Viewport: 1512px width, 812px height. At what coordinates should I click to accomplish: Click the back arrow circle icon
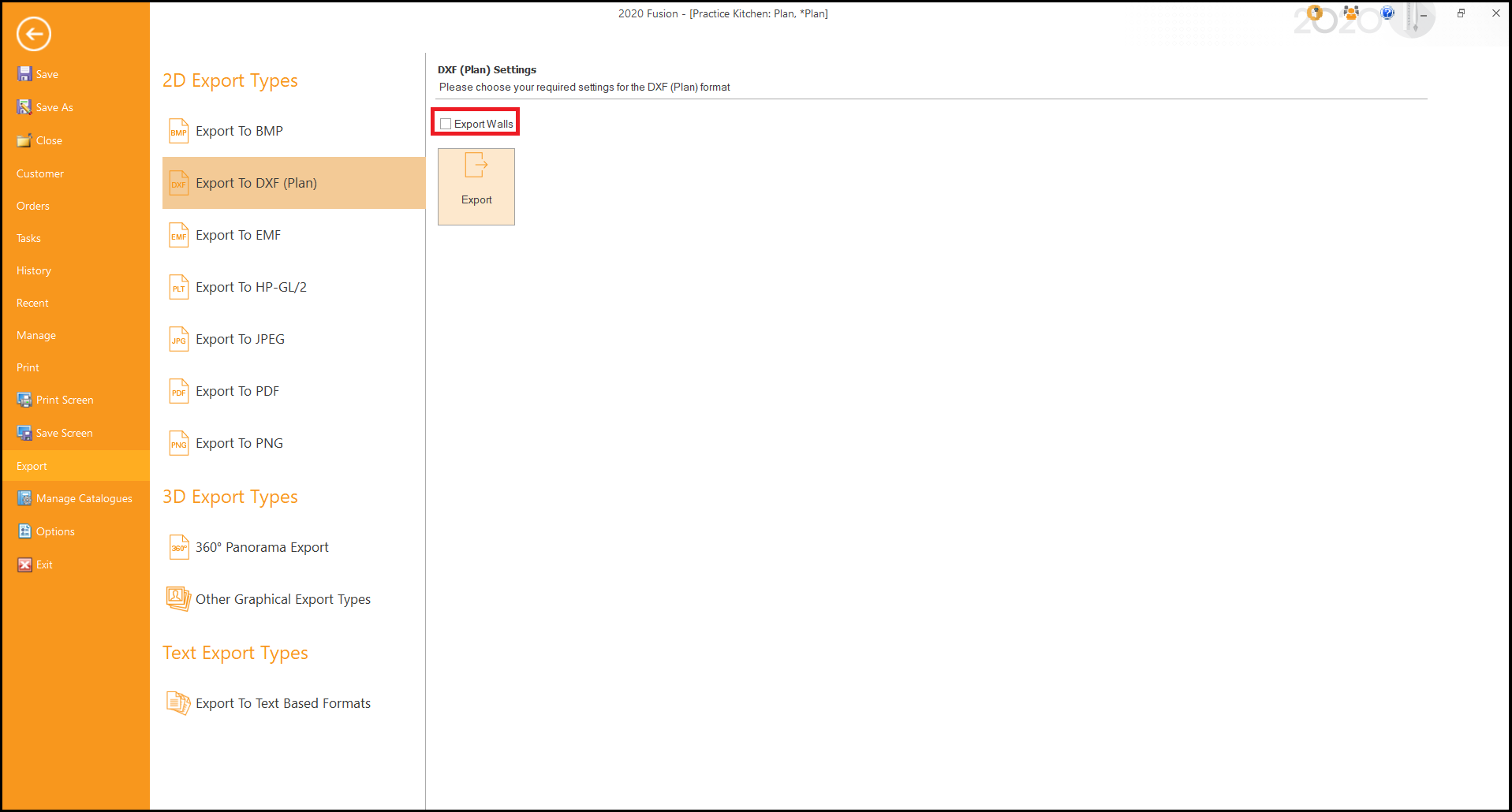click(x=34, y=34)
